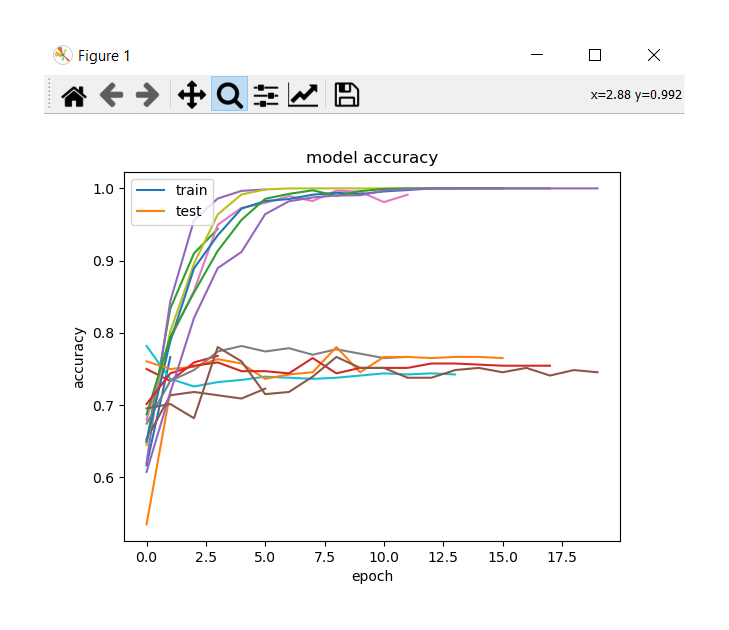729x630 pixels.
Task: Click the "accuracy" y-axis label
Action: coord(78,355)
